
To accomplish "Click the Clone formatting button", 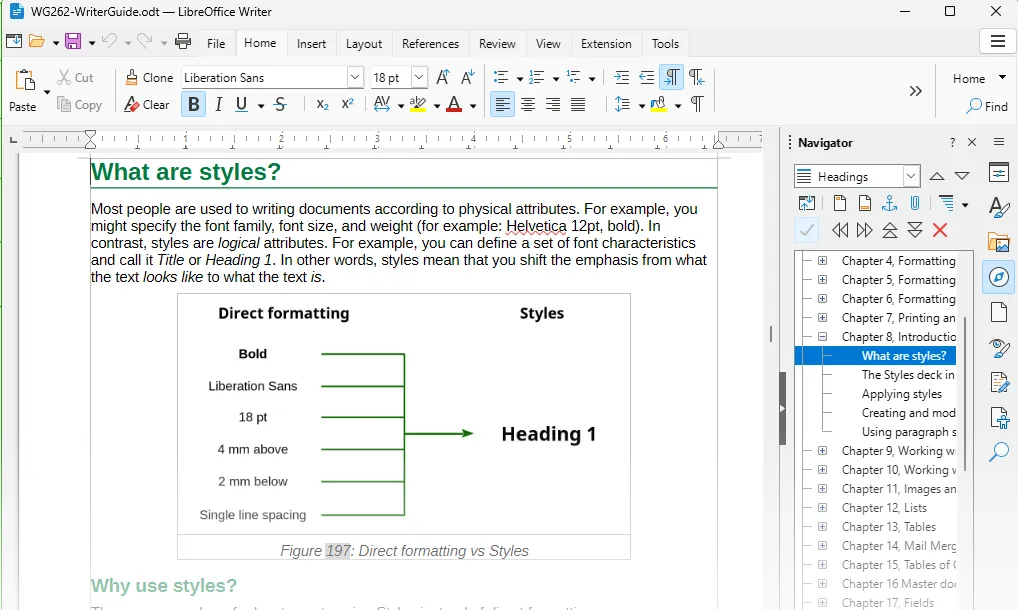I will 149,78.
